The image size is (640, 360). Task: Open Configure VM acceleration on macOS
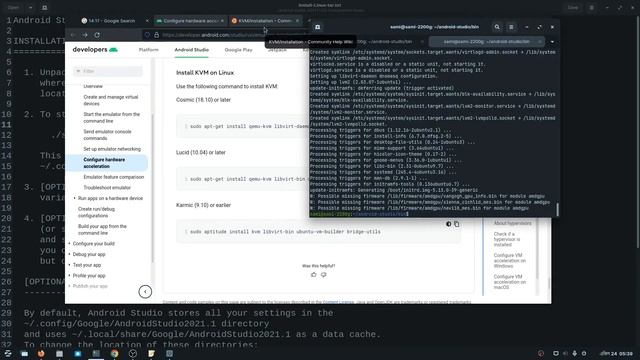click(x=510, y=282)
